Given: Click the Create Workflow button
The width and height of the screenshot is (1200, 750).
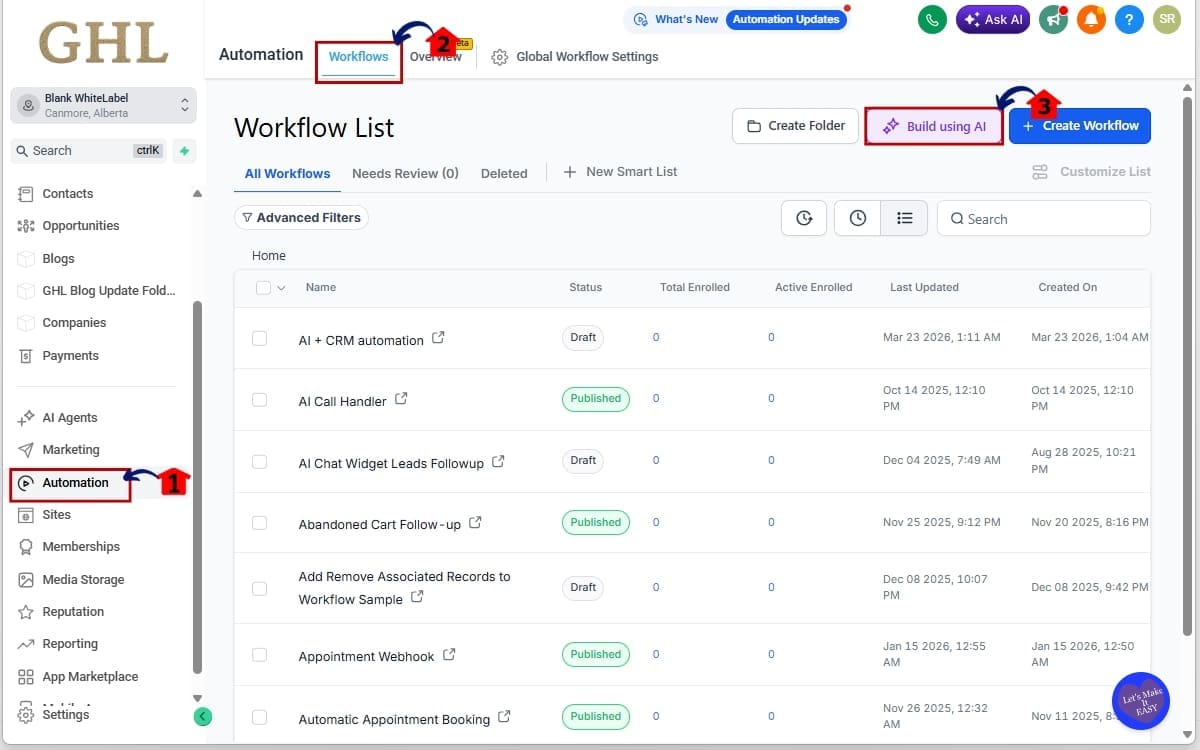Looking at the screenshot, I should (x=1079, y=125).
